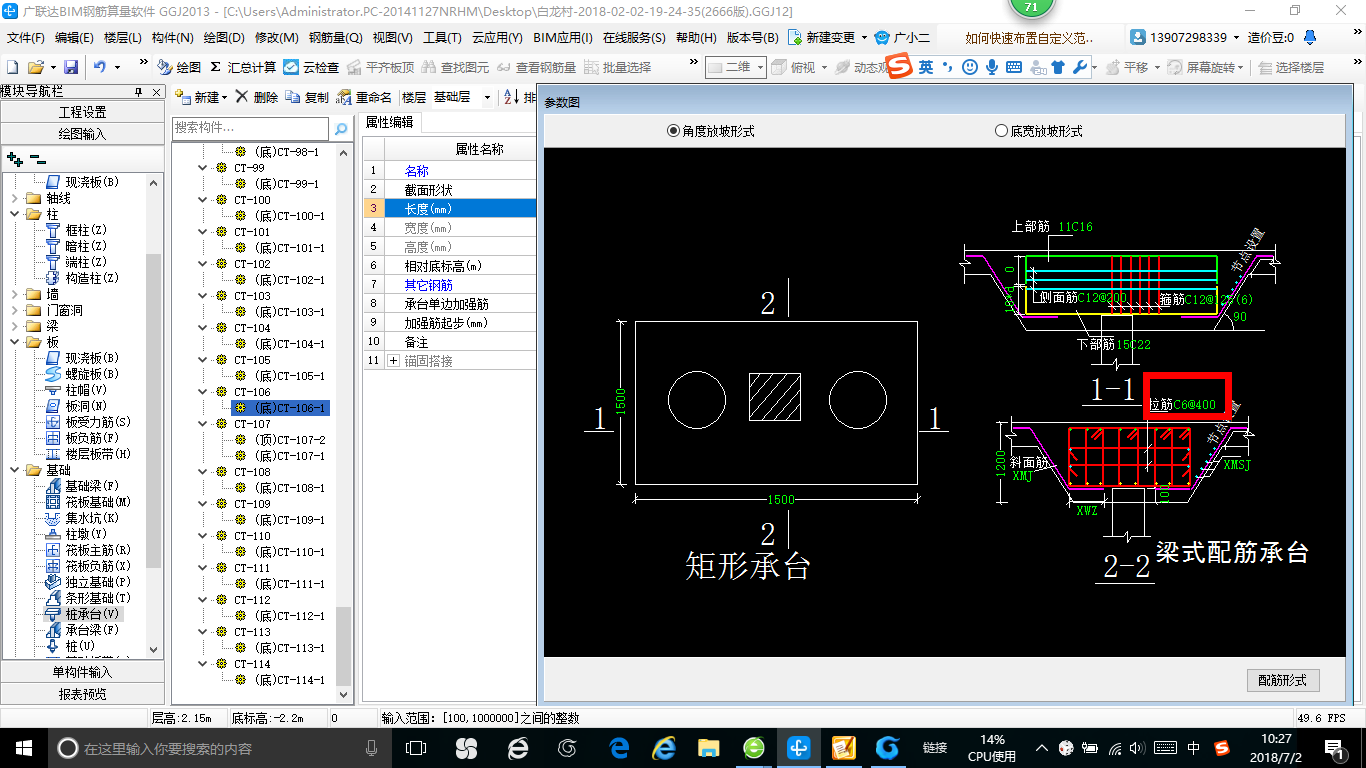Click the 配筋形式 button
The image size is (1366, 768).
[x=1283, y=680]
